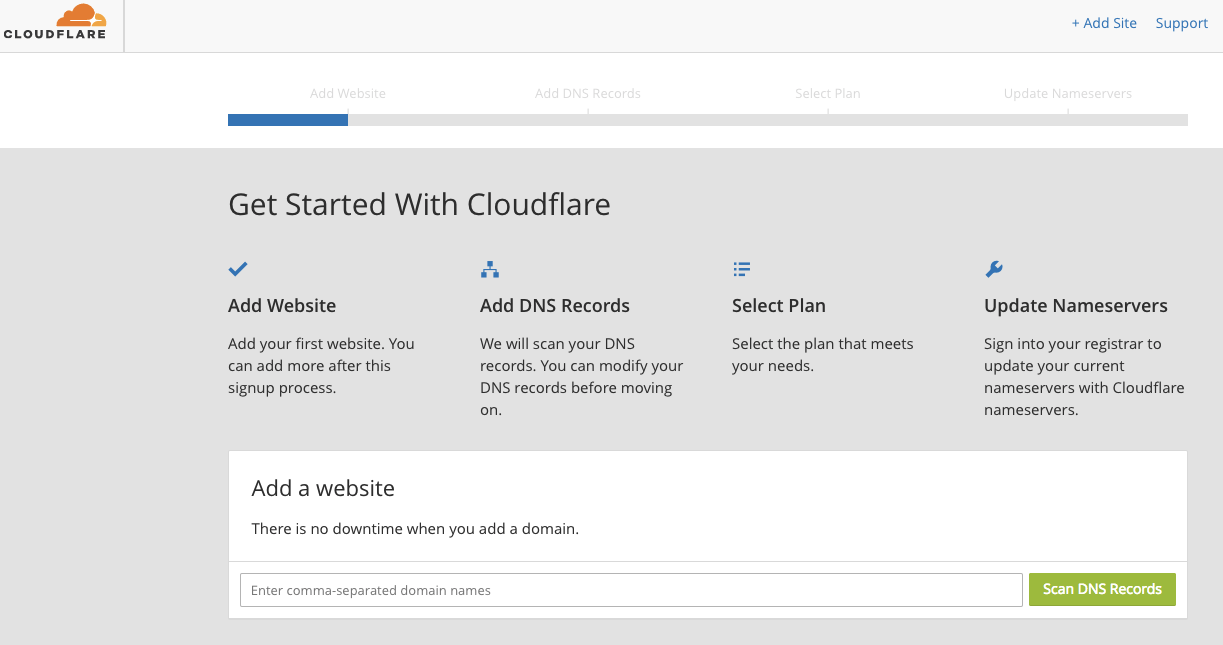
Task: Click the list icon above Select Plan
Action: (x=741, y=269)
